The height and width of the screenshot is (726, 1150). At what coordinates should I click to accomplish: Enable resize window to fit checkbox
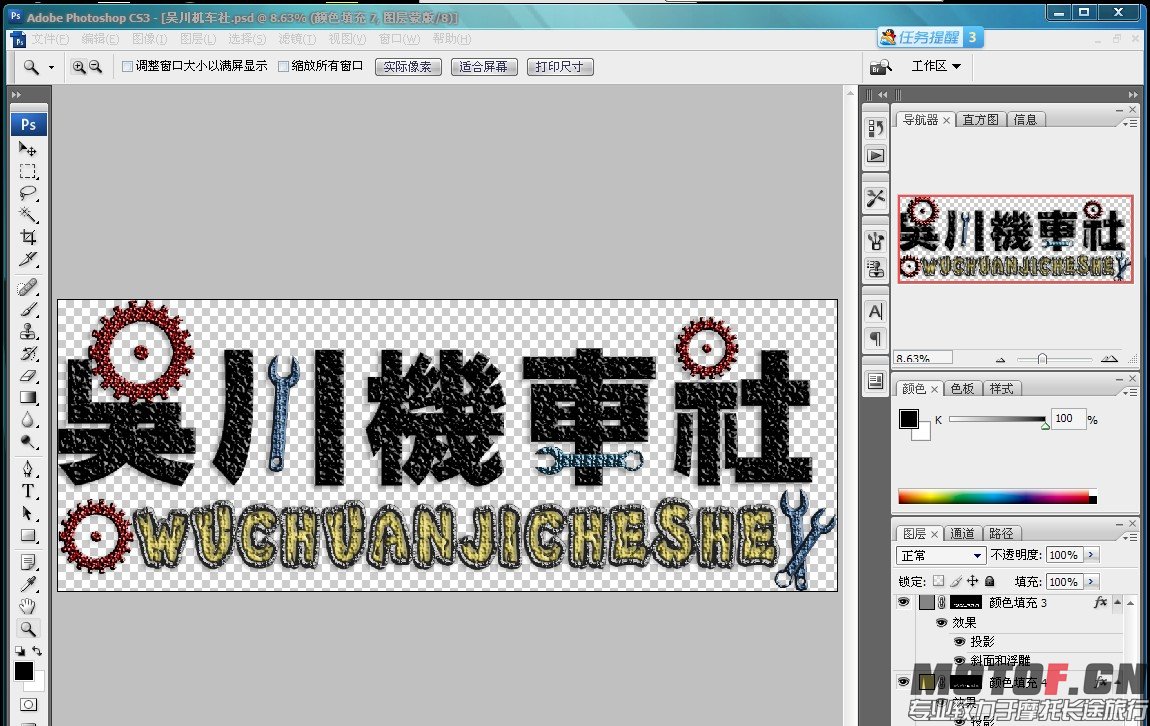[x=128, y=67]
